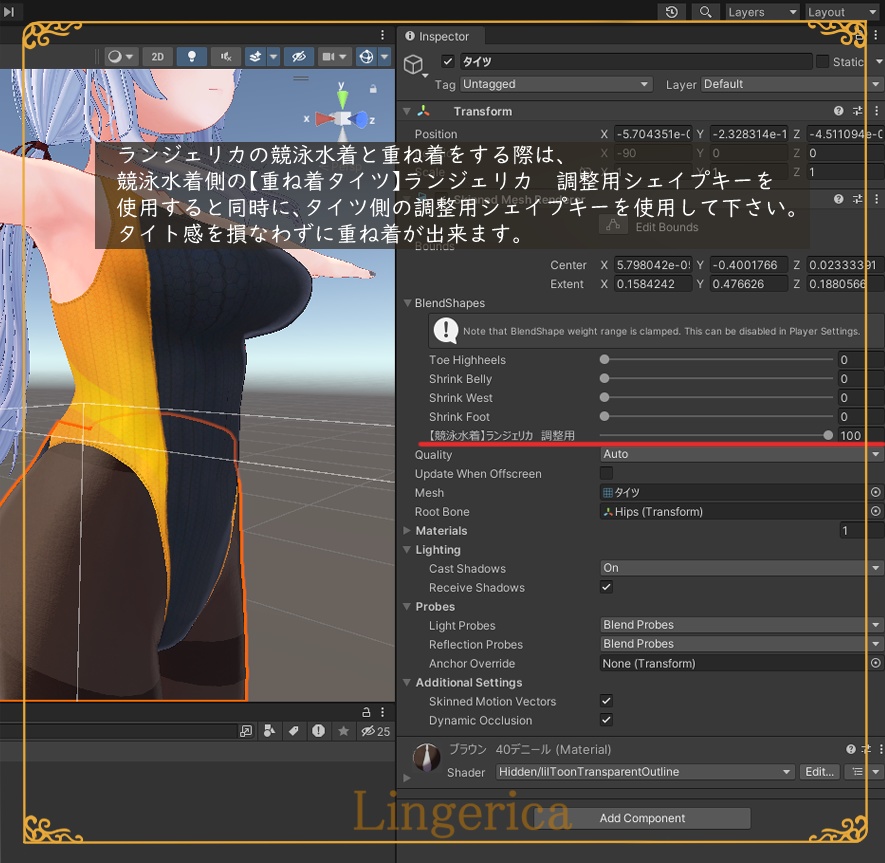Screen dimensions: 885x863
Task: Click the material Edit... button
Action: [820, 772]
